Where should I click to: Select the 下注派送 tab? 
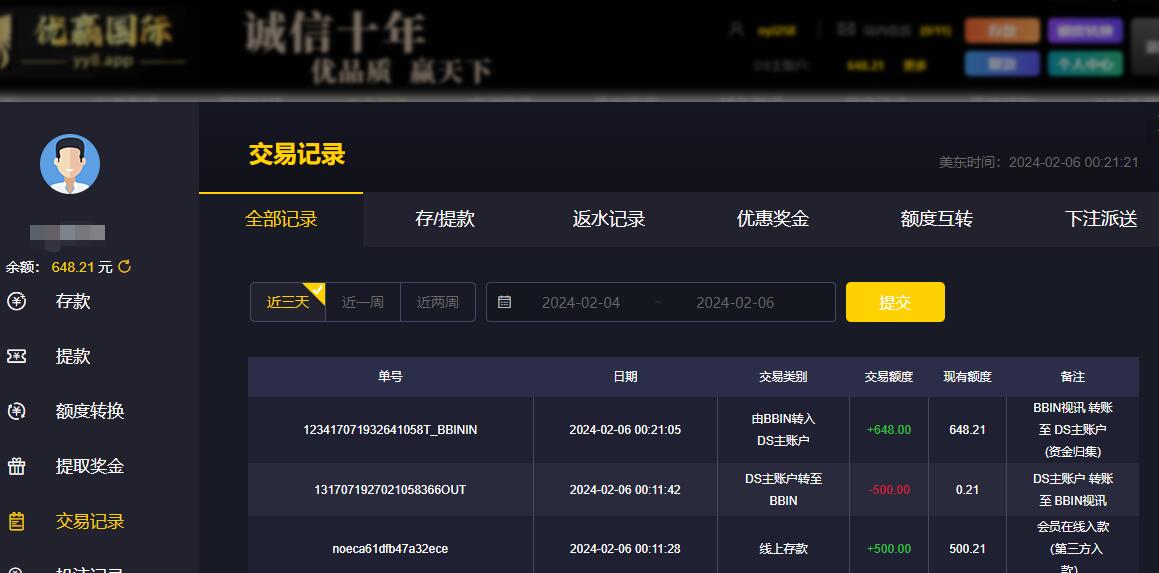point(1101,219)
